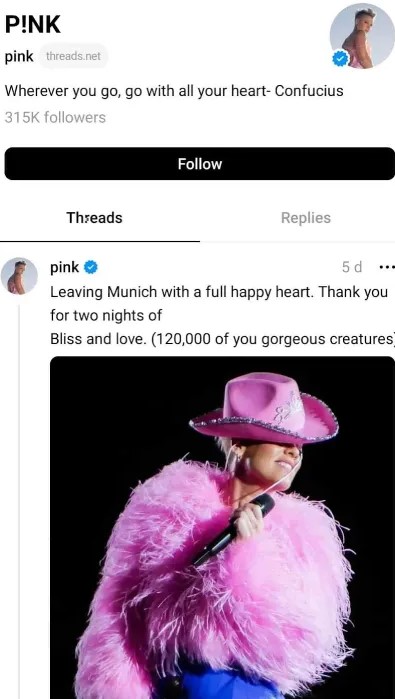Screen dimensions: 395x699
Task: Click the microphone in the post photo
Action: pos(235,528)
